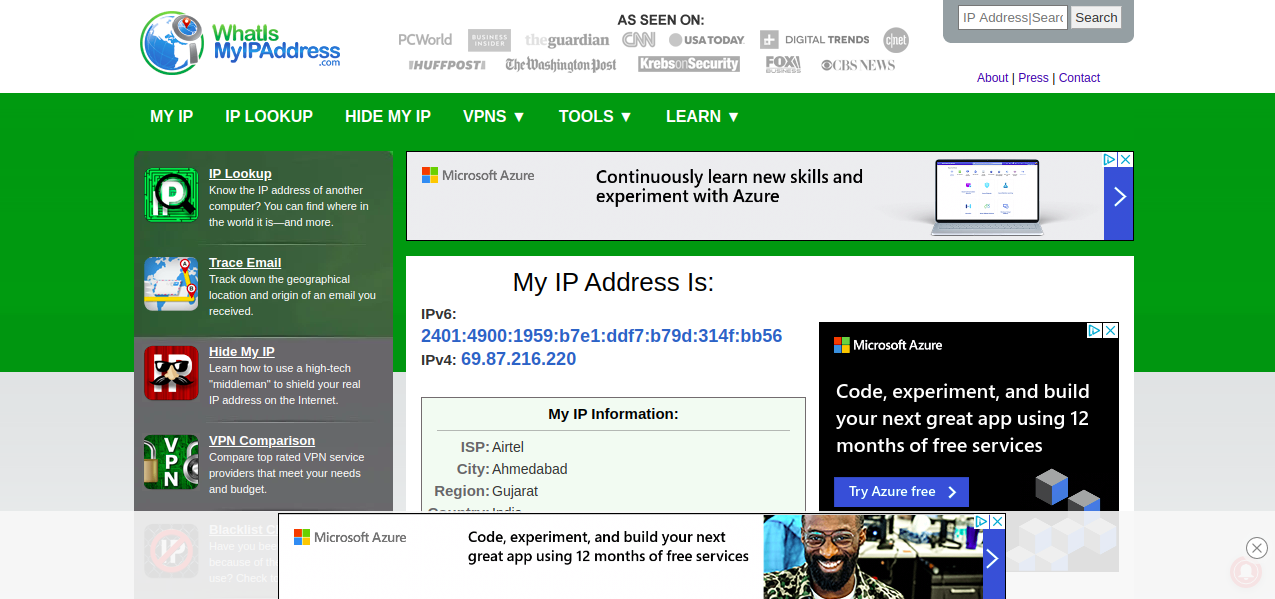Click AdChoices icon on bottom banner ad
Viewport: 1275px width, 599px height.
(x=982, y=522)
